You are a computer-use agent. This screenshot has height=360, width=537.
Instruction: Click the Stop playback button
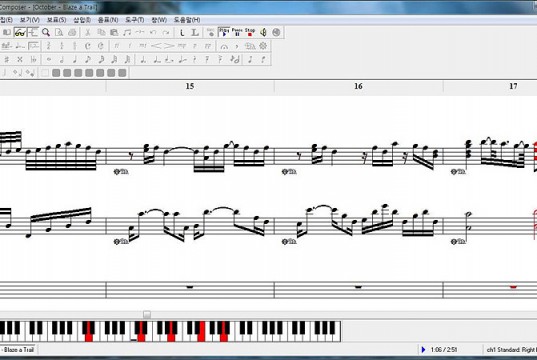click(250, 32)
